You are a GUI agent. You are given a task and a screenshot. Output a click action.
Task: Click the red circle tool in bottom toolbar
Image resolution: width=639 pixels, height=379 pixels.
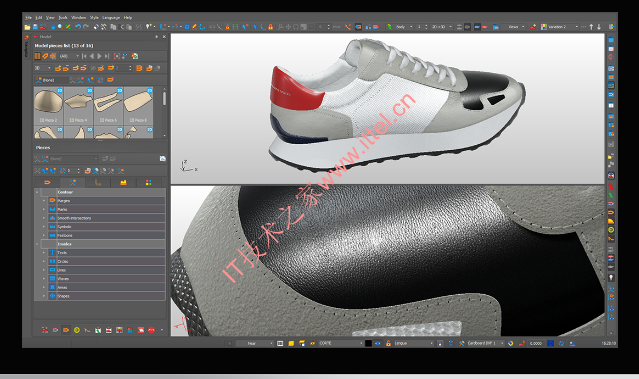point(151,330)
